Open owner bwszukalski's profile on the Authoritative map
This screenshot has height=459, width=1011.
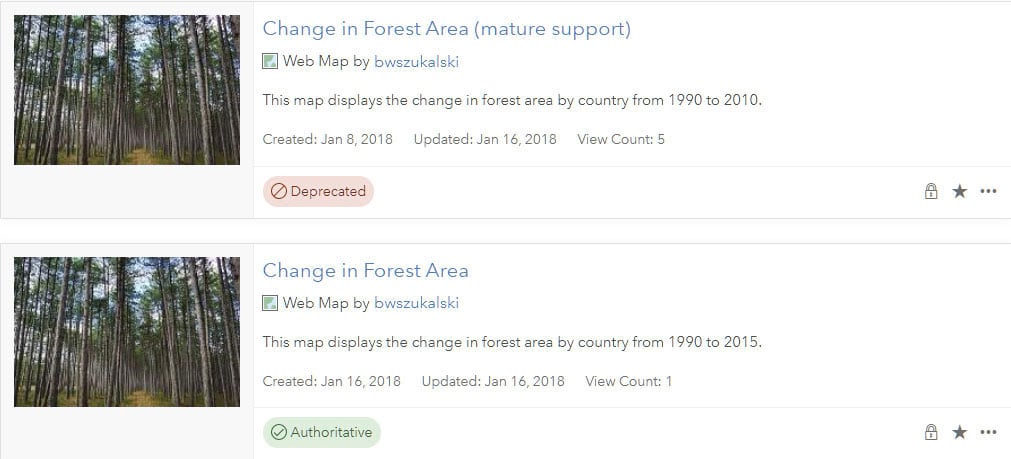tap(416, 303)
